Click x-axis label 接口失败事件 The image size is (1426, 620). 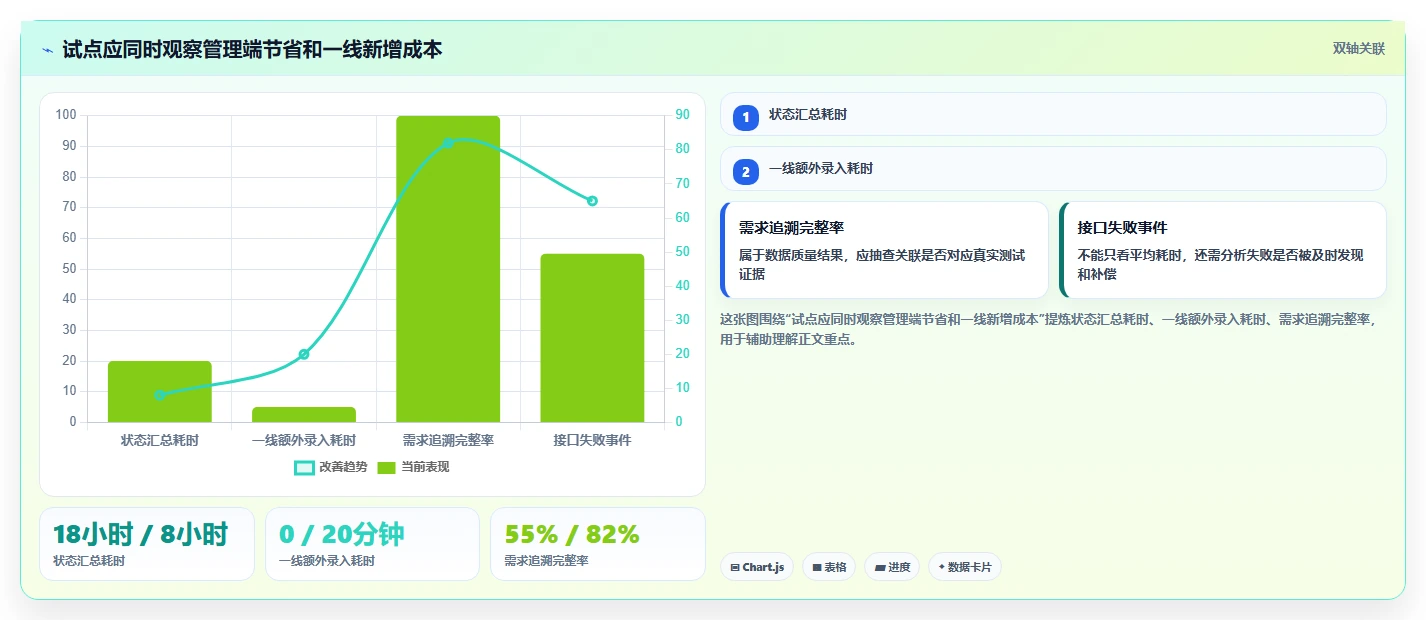click(592, 440)
